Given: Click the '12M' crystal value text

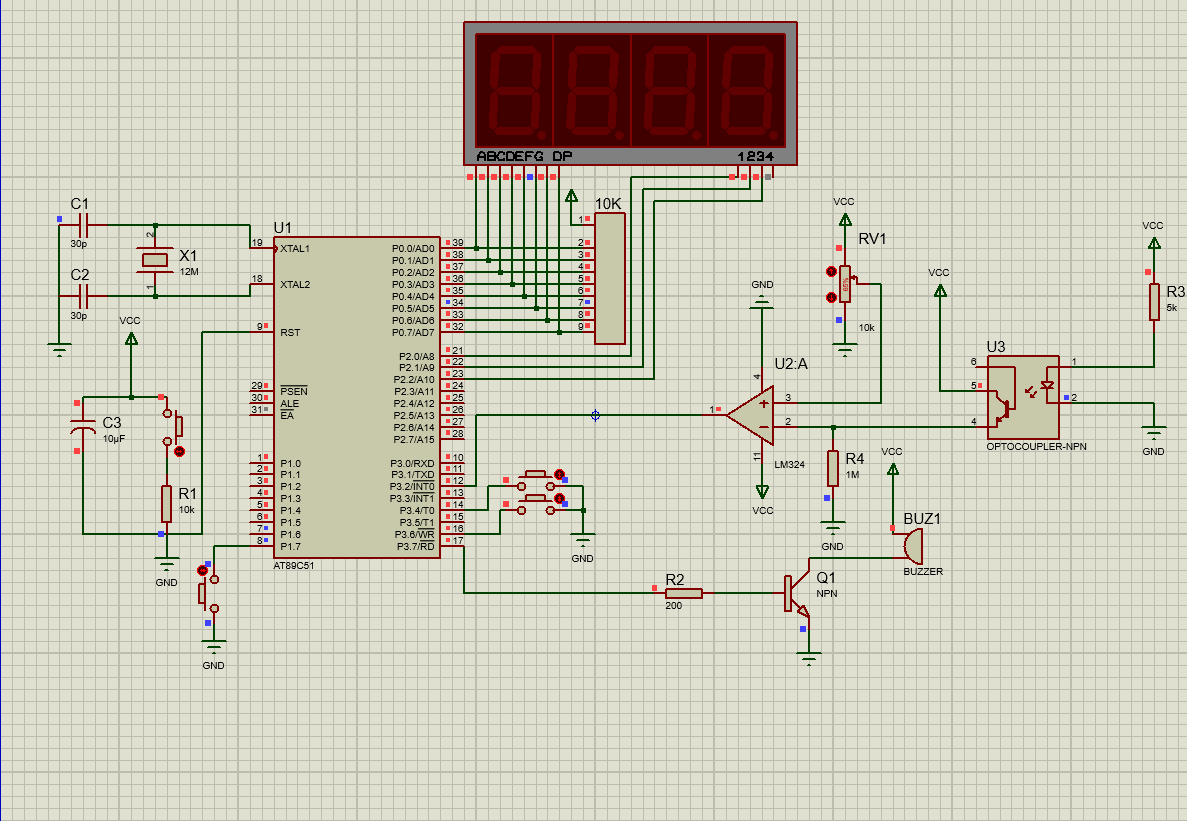Looking at the screenshot, I should tap(189, 272).
